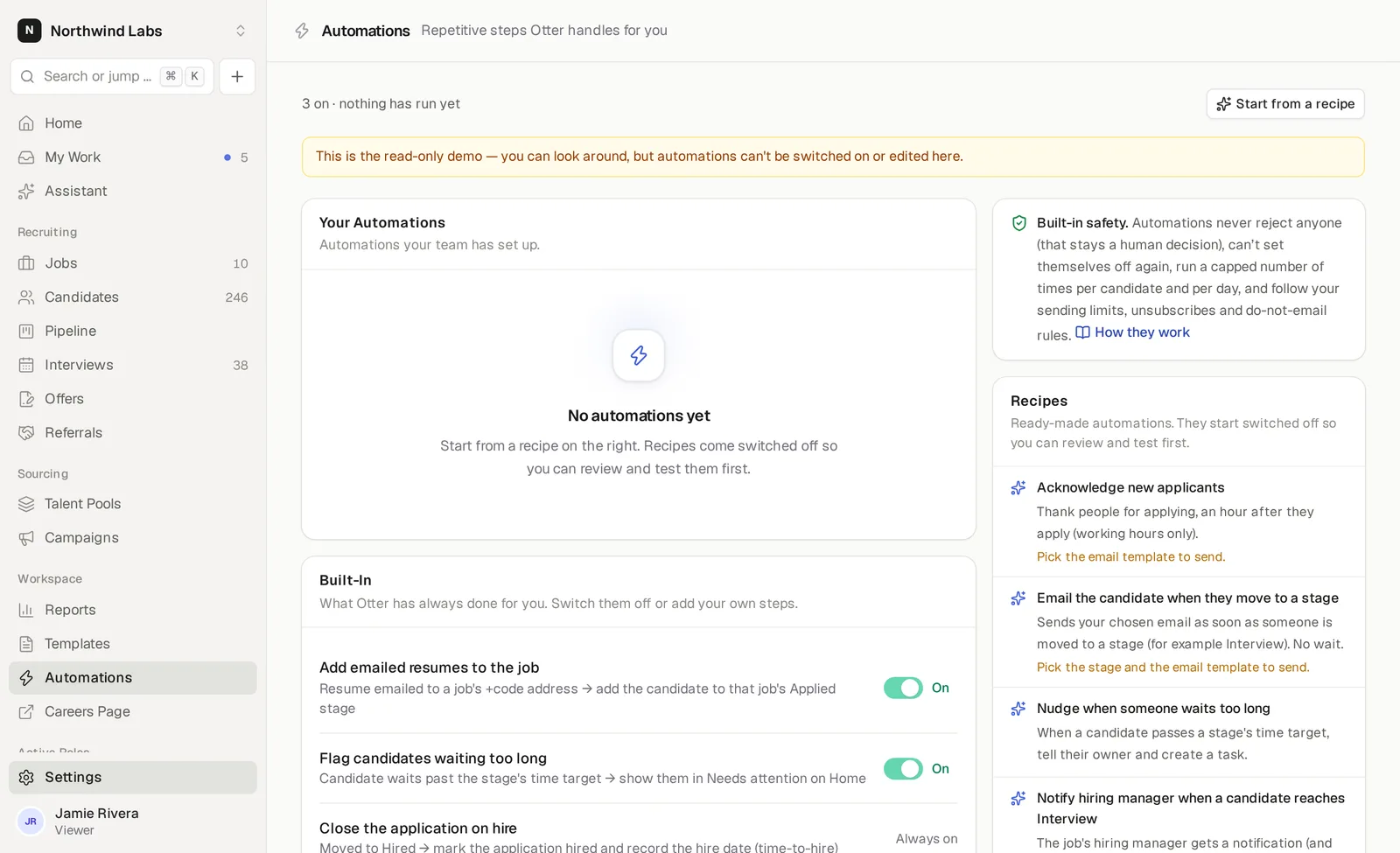1400x853 pixels.
Task: Click 'Pick the stage and the email template' text
Action: [x=1172, y=668]
